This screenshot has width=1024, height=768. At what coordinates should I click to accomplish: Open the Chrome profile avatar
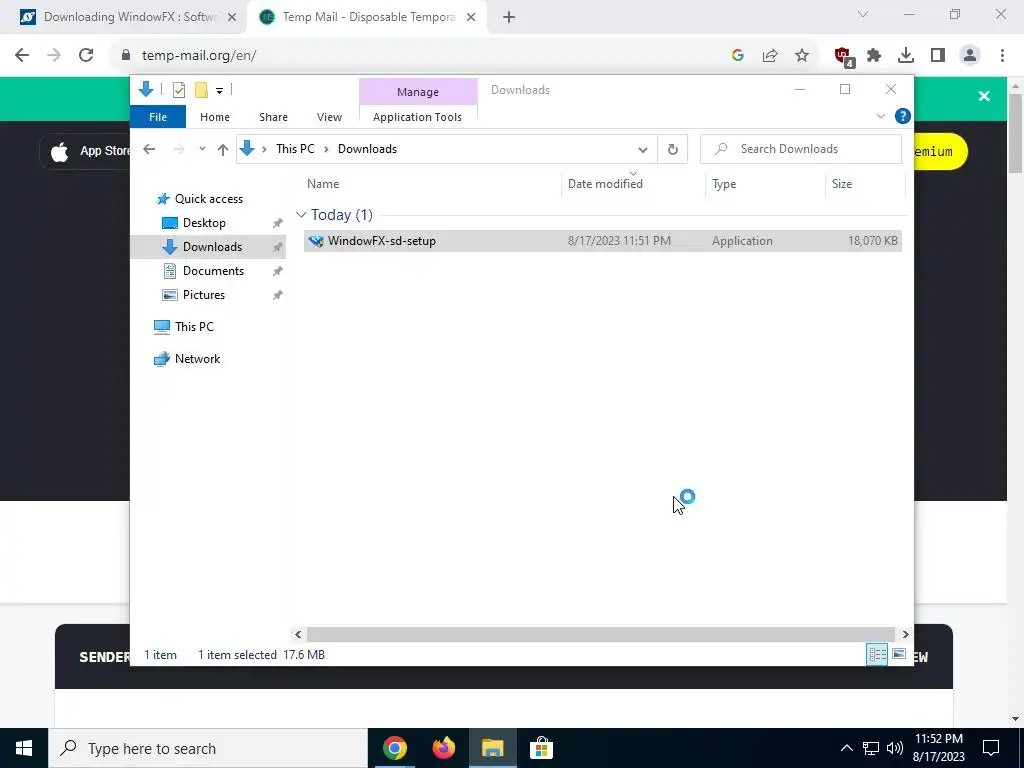pos(970,56)
